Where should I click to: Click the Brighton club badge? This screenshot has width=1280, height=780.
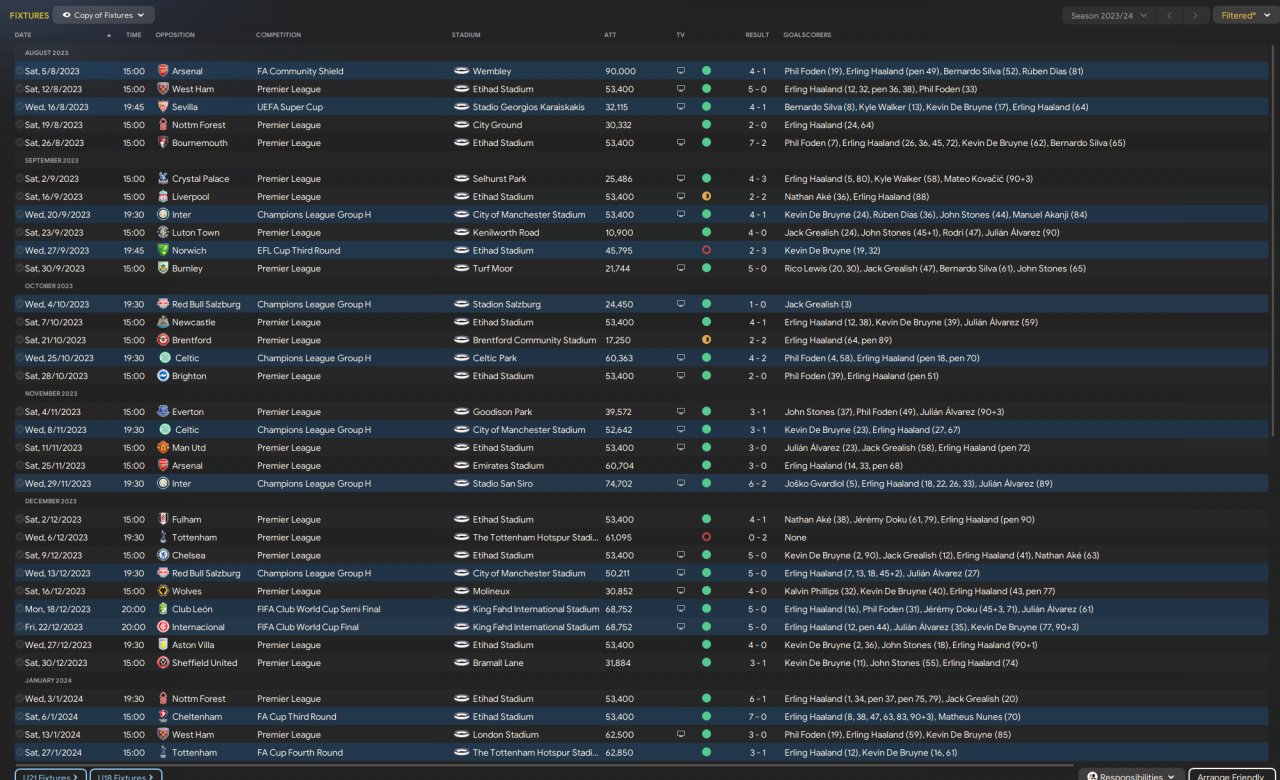(x=163, y=377)
